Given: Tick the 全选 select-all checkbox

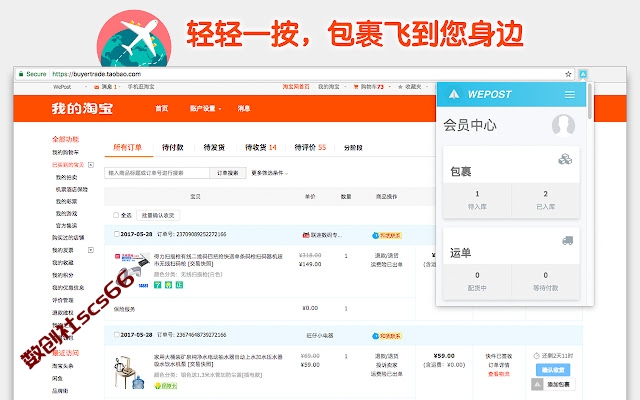Looking at the screenshot, I should pos(116,215).
